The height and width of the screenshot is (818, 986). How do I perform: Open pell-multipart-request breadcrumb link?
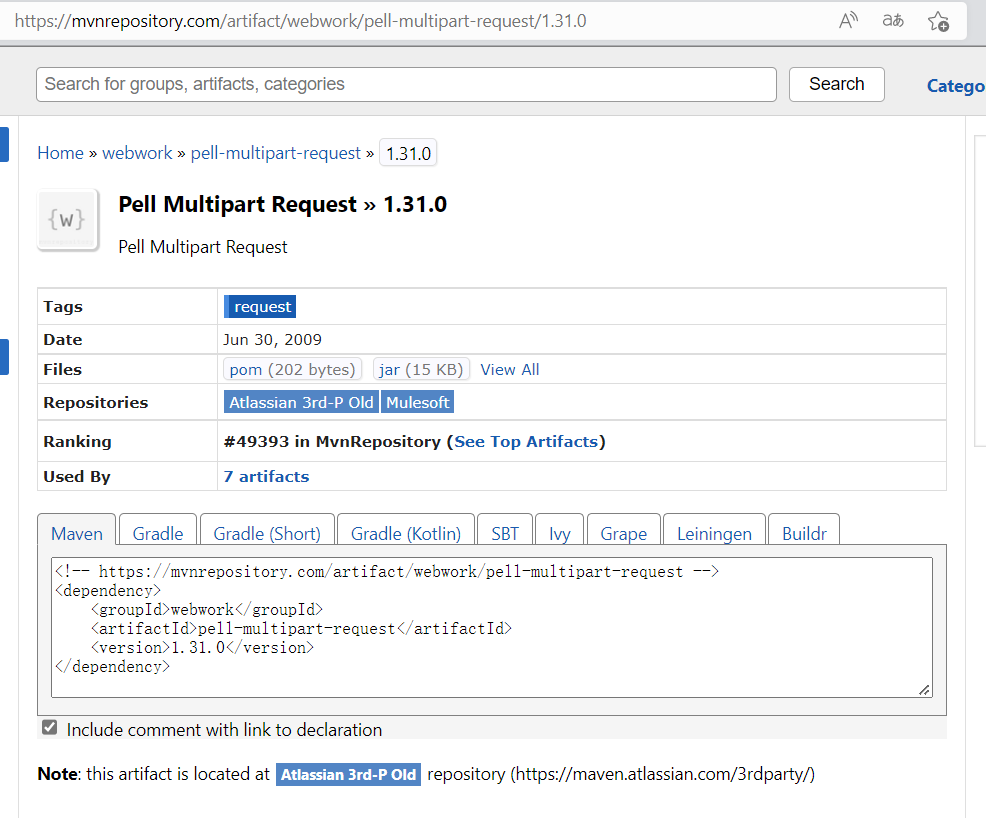275,153
